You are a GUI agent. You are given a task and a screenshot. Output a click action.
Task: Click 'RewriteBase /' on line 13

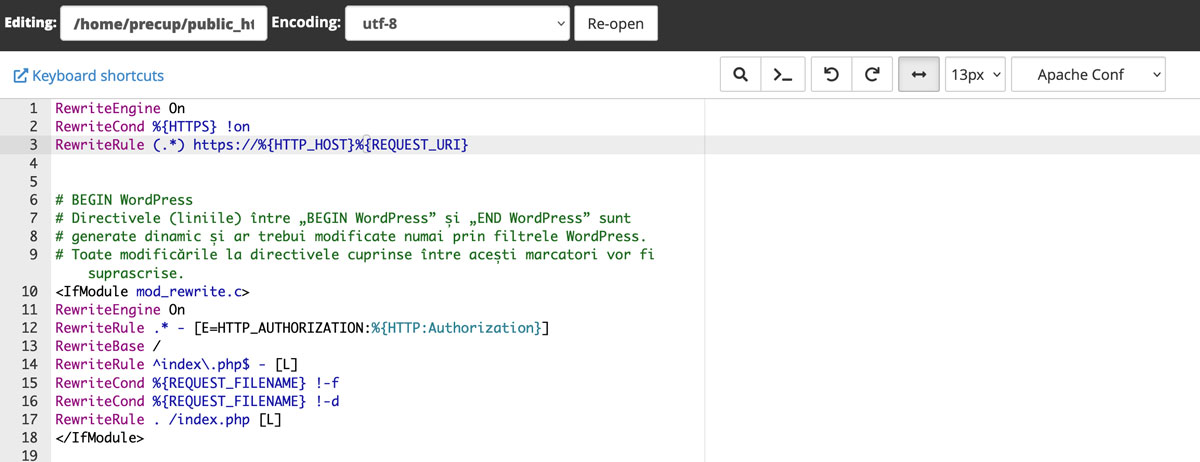[109, 346]
